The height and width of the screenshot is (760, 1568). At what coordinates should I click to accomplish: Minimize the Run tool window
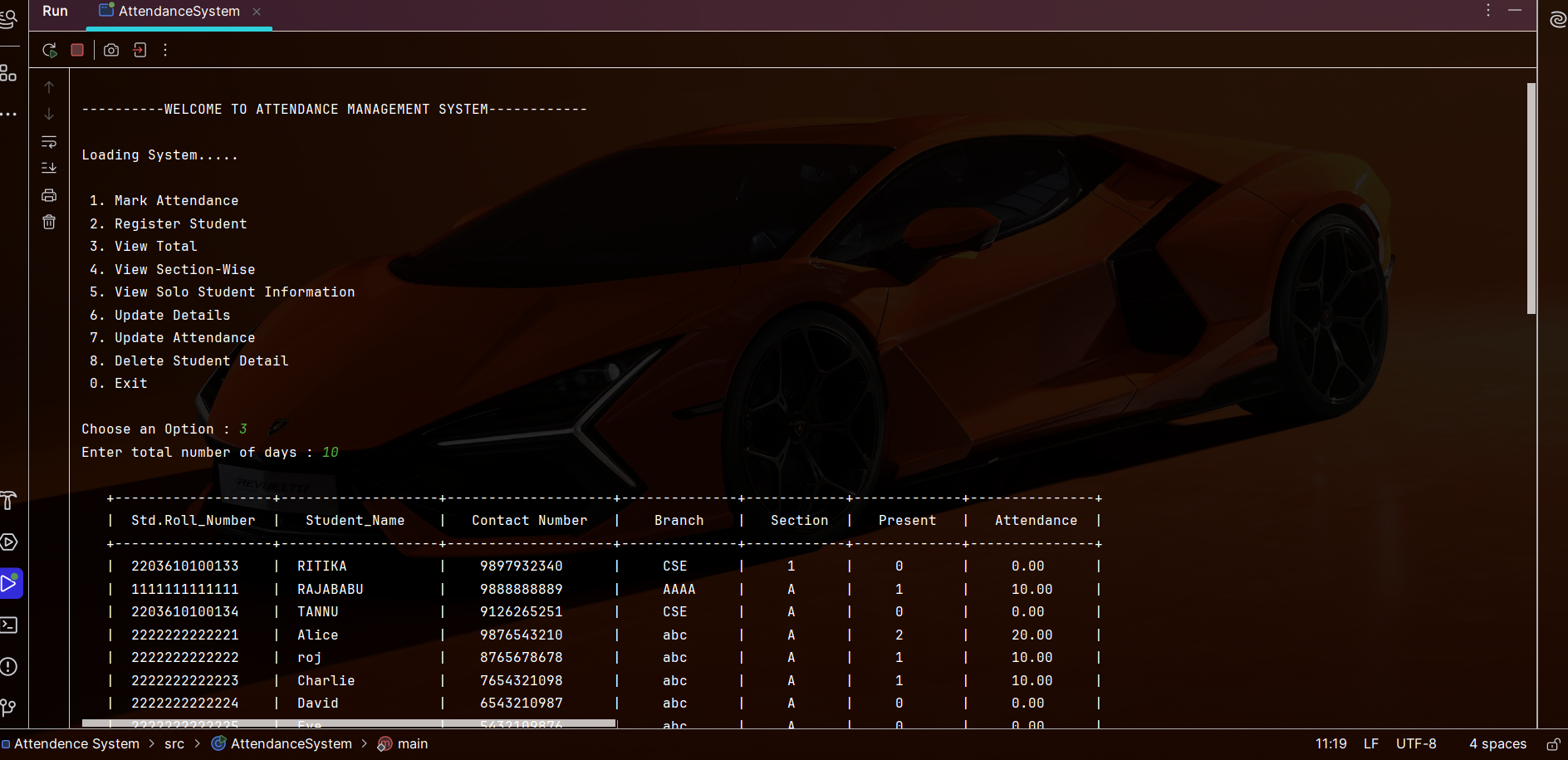pyautogui.click(x=1515, y=10)
